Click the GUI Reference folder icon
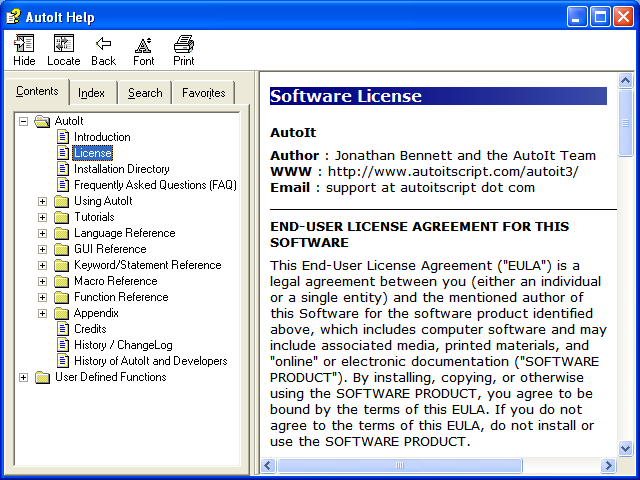Screen dimensions: 640x480 click(x=61, y=249)
